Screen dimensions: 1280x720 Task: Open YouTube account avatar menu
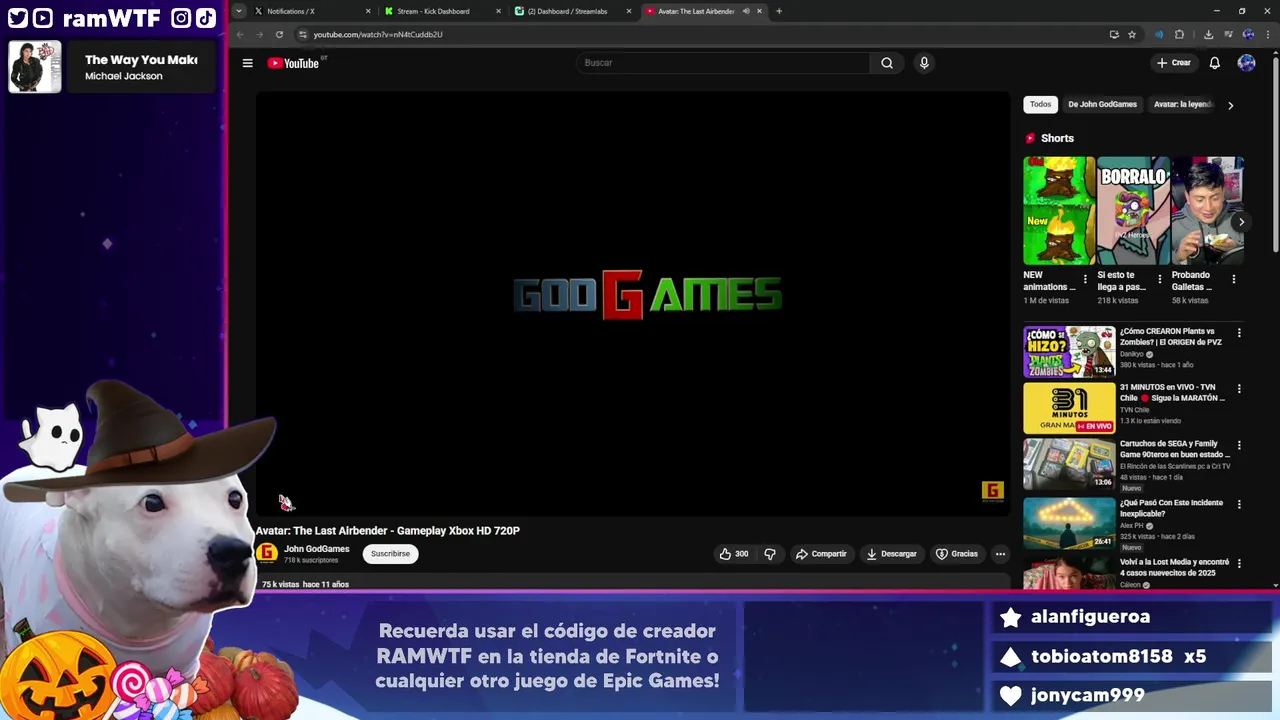(x=1246, y=63)
